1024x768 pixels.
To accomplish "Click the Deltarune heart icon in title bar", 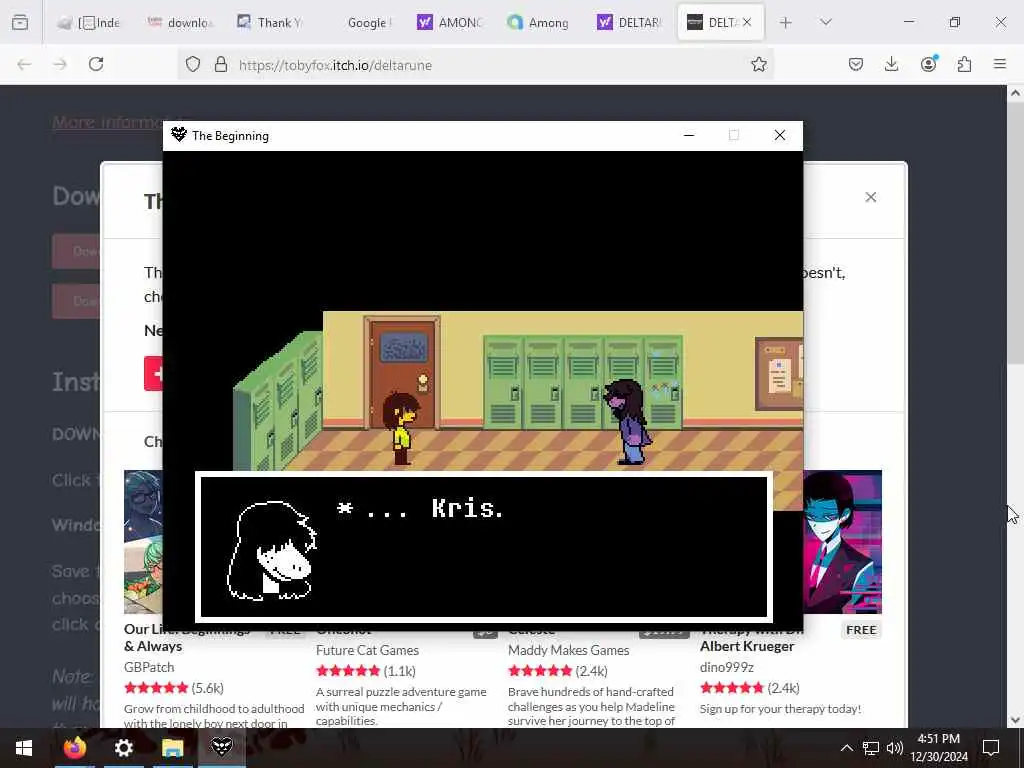I will [178, 135].
